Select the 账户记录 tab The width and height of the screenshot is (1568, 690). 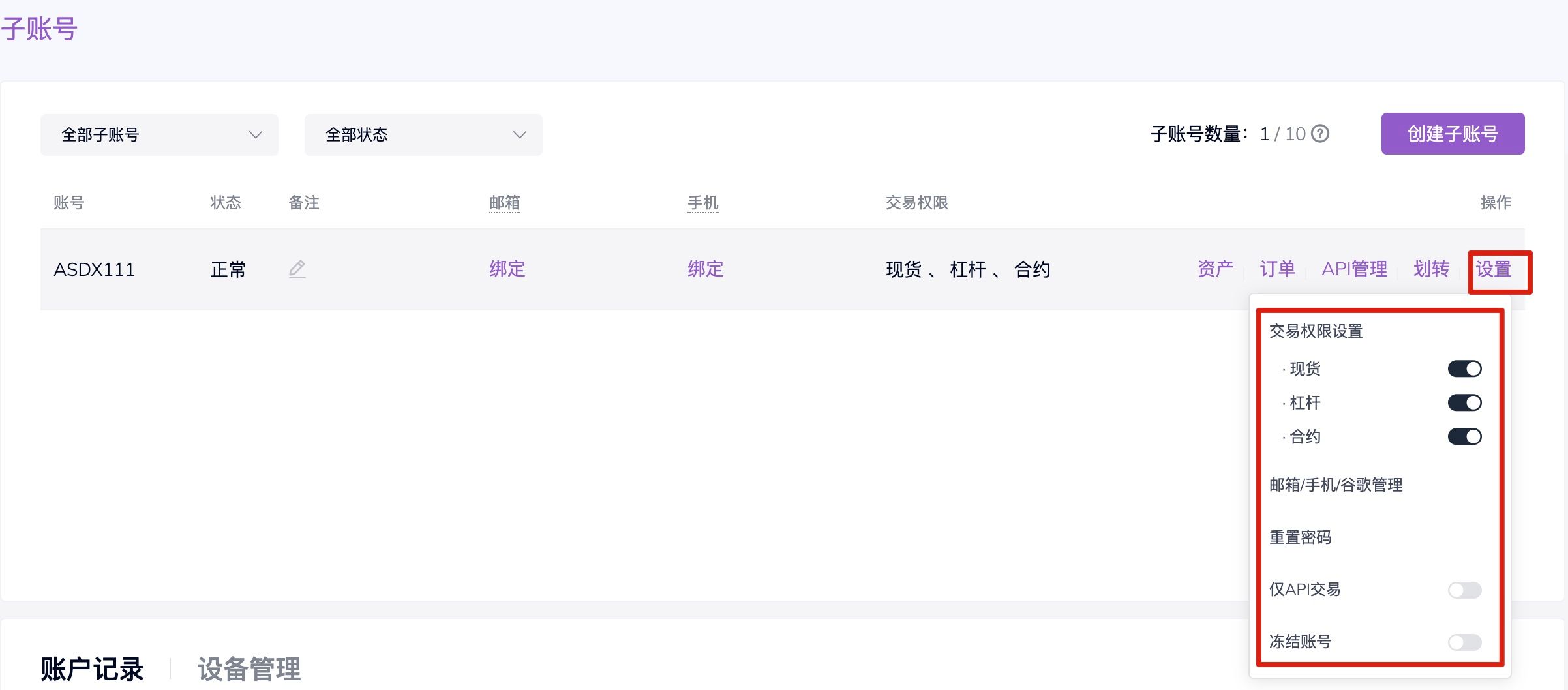point(92,669)
